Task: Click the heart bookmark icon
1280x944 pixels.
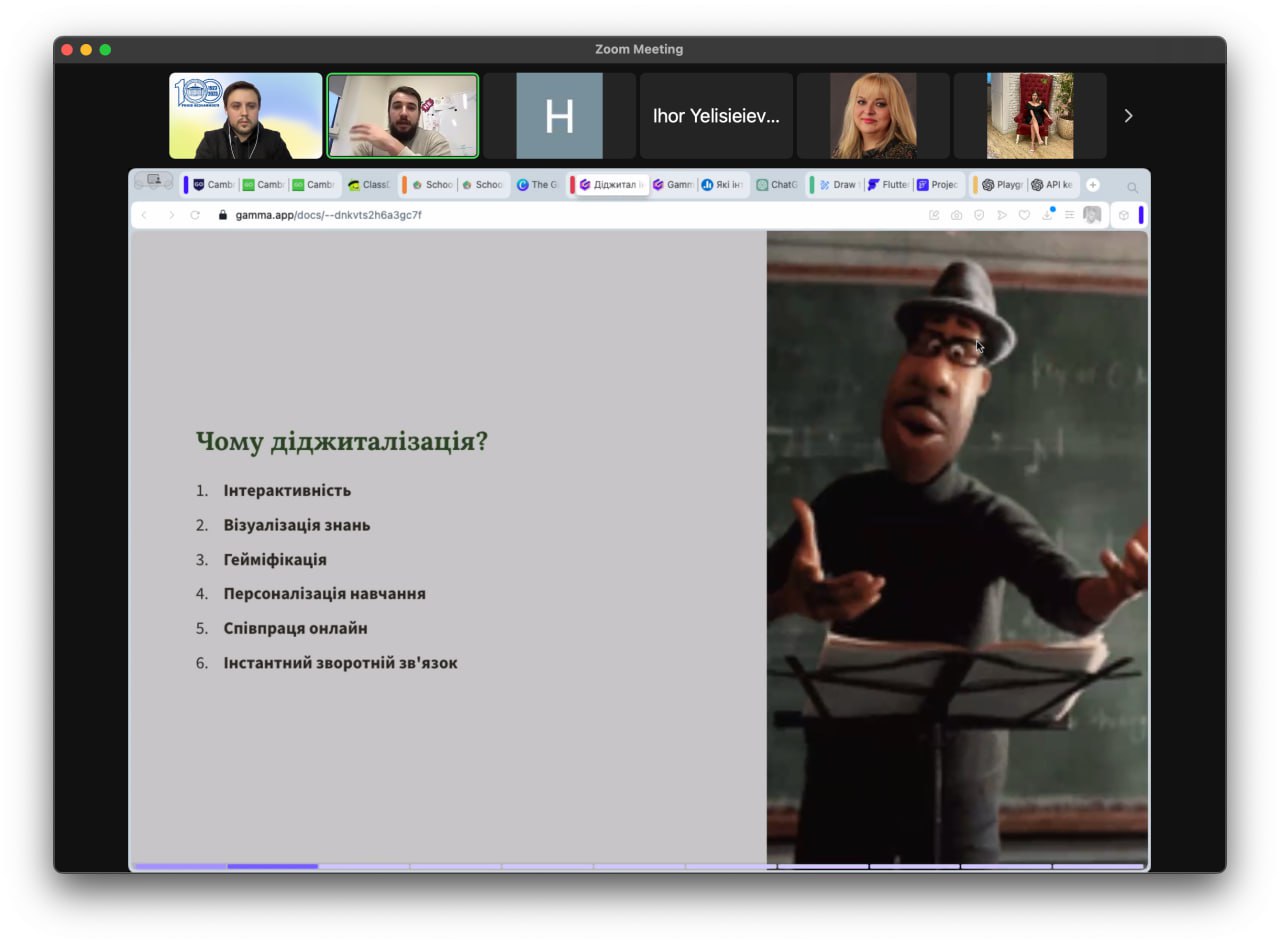Action: (x=1025, y=215)
